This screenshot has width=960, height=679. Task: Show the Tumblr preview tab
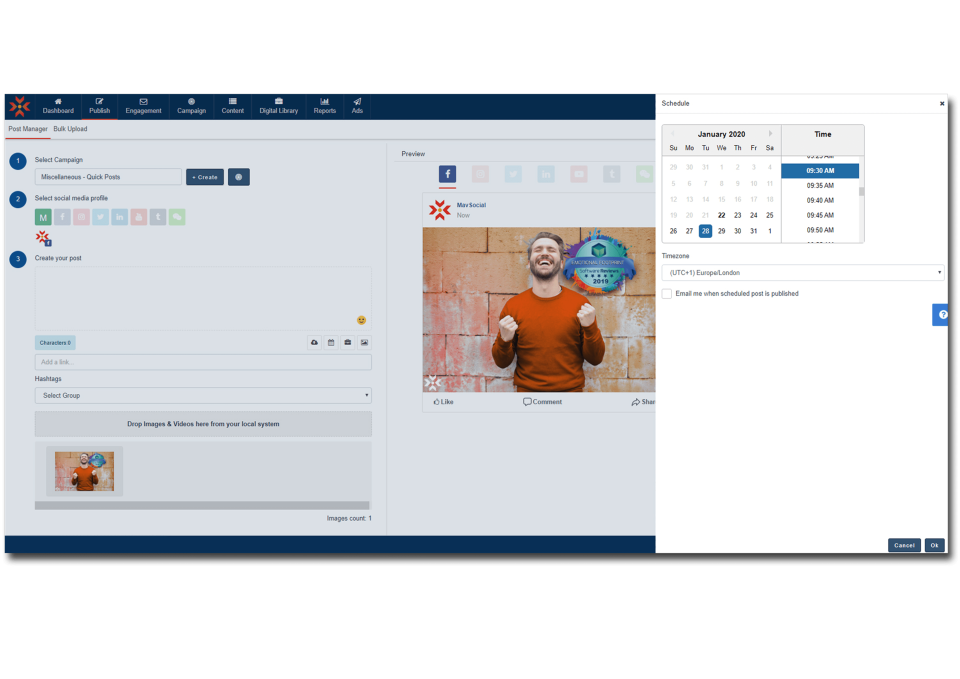point(612,174)
